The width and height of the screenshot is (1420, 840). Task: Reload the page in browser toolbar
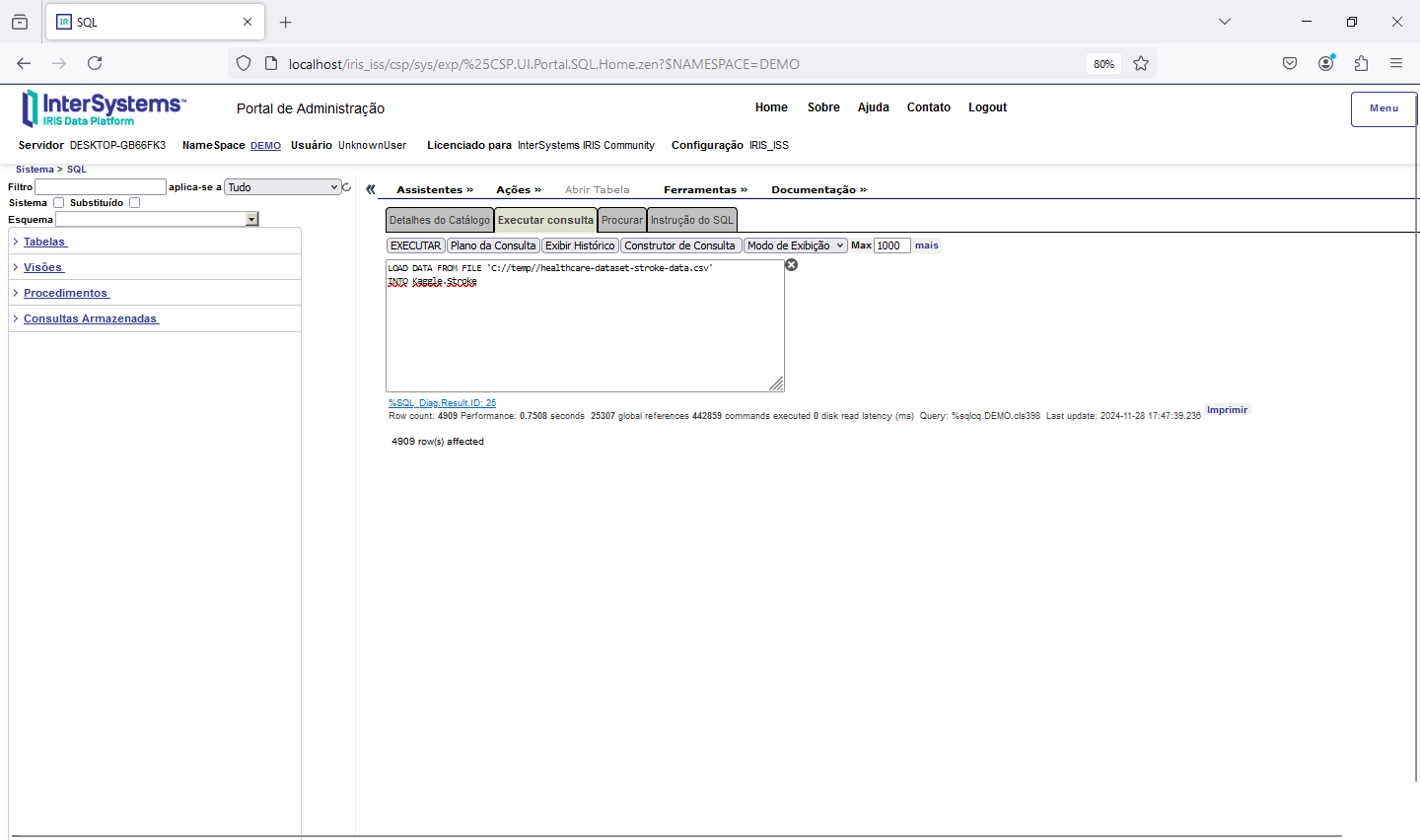tap(95, 63)
